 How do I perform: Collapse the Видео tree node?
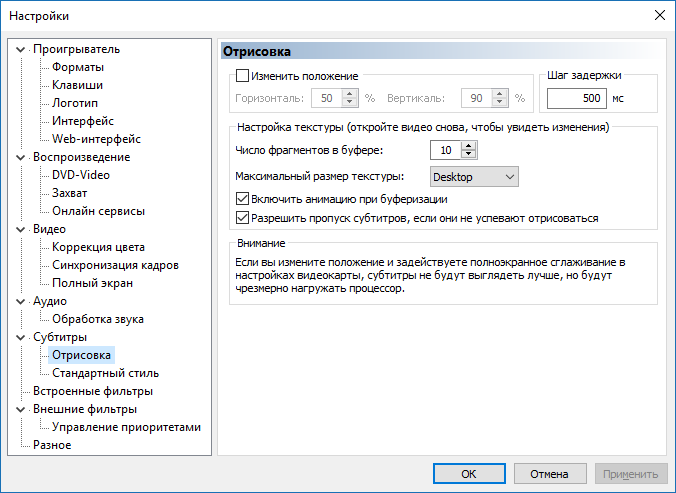click(x=20, y=229)
